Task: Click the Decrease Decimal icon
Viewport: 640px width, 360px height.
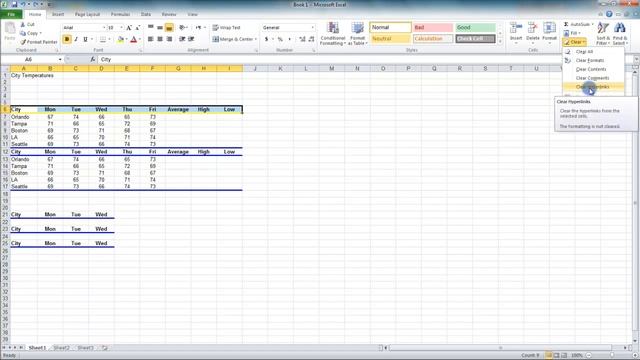Action: [x=311, y=39]
